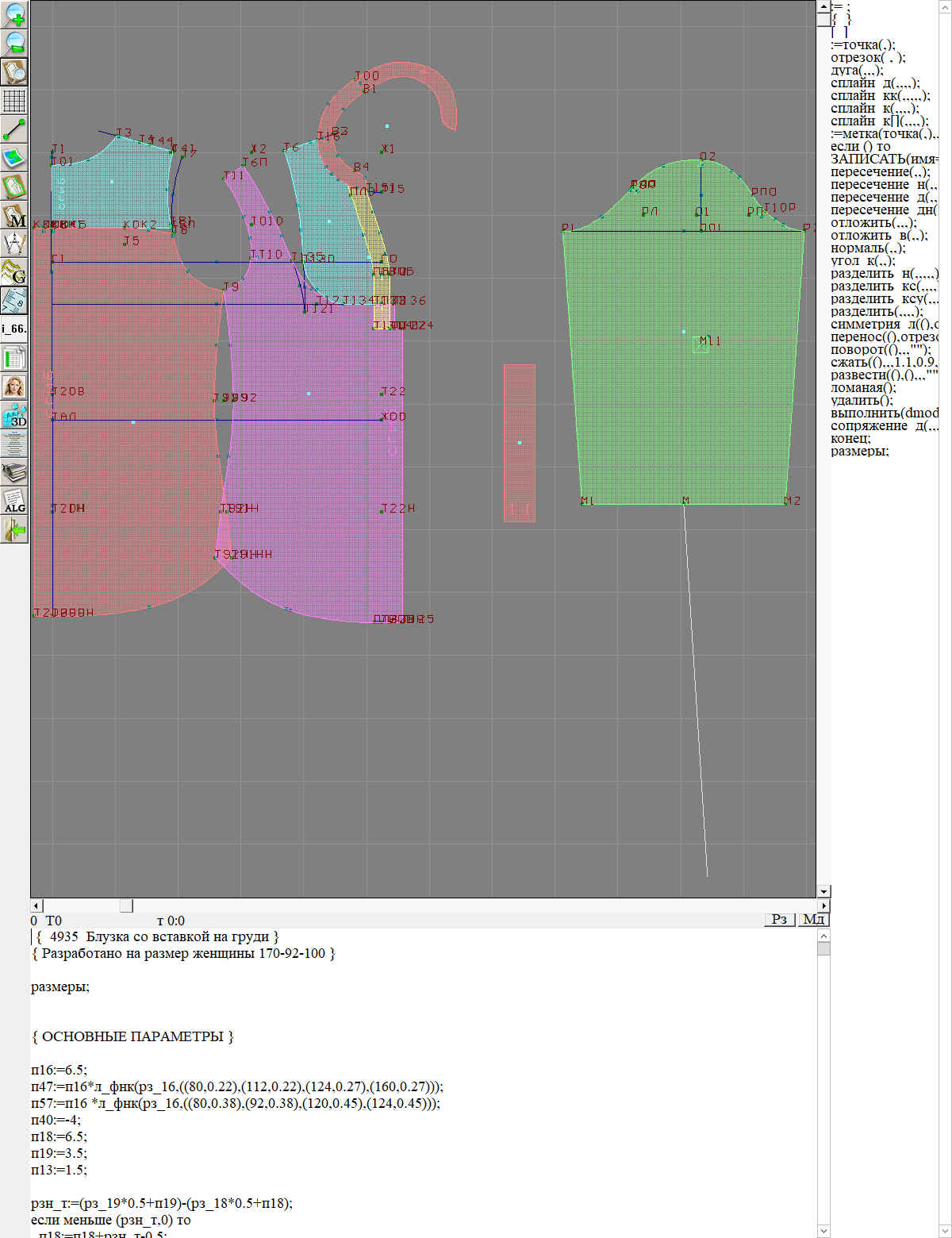Open the pattern with M icon
The image size is (952, 1238).
click(15, 216)
